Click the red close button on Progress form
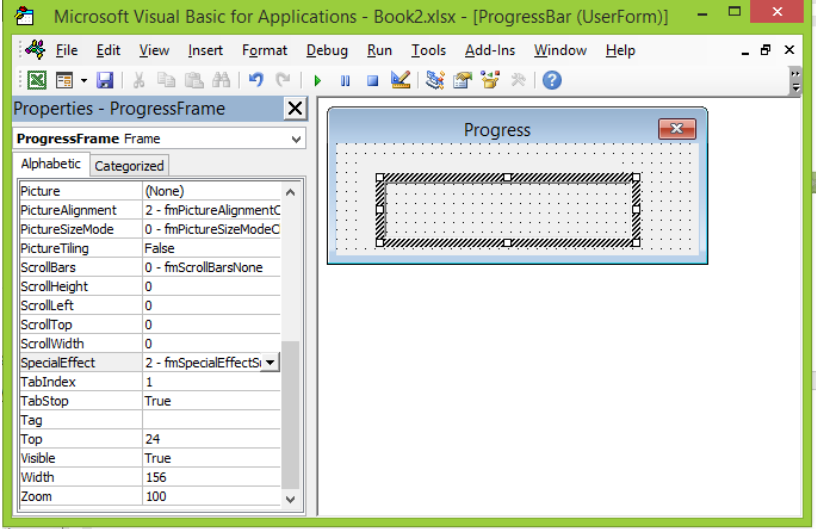The height and width of the screenshot is (529, 817). click(x=677, y=129)
